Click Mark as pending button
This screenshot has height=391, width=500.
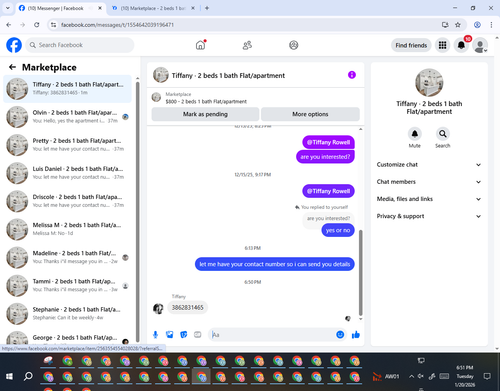point(205,114)
